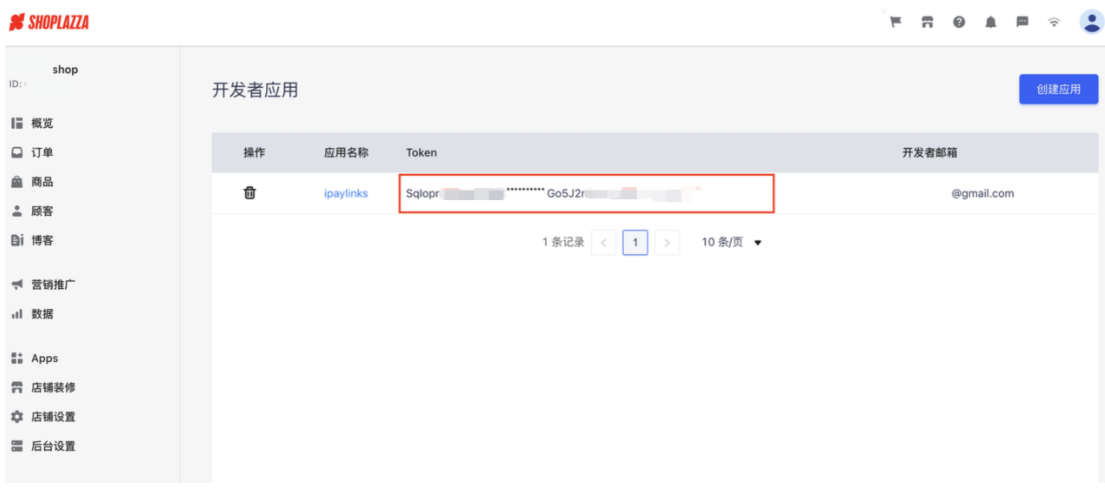Click the wifi signal icon
Viewport: 1105px width, 489px height.
[x=1054, y=22]
